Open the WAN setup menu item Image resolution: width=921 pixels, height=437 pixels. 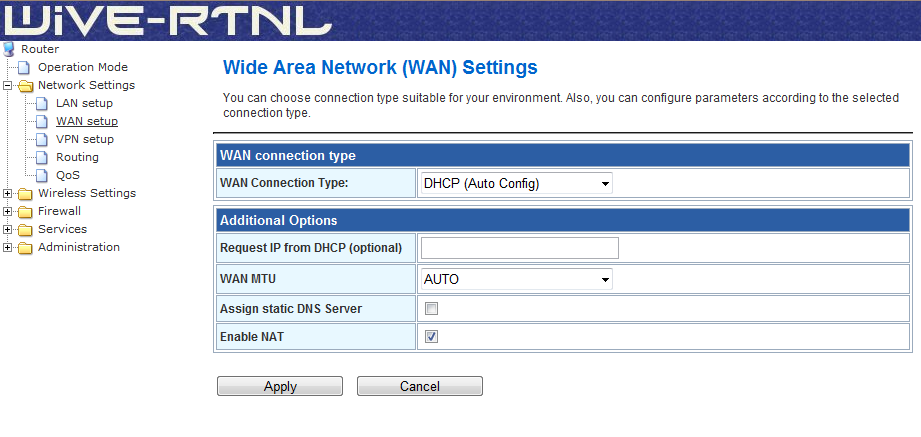(x=86, y=121)
